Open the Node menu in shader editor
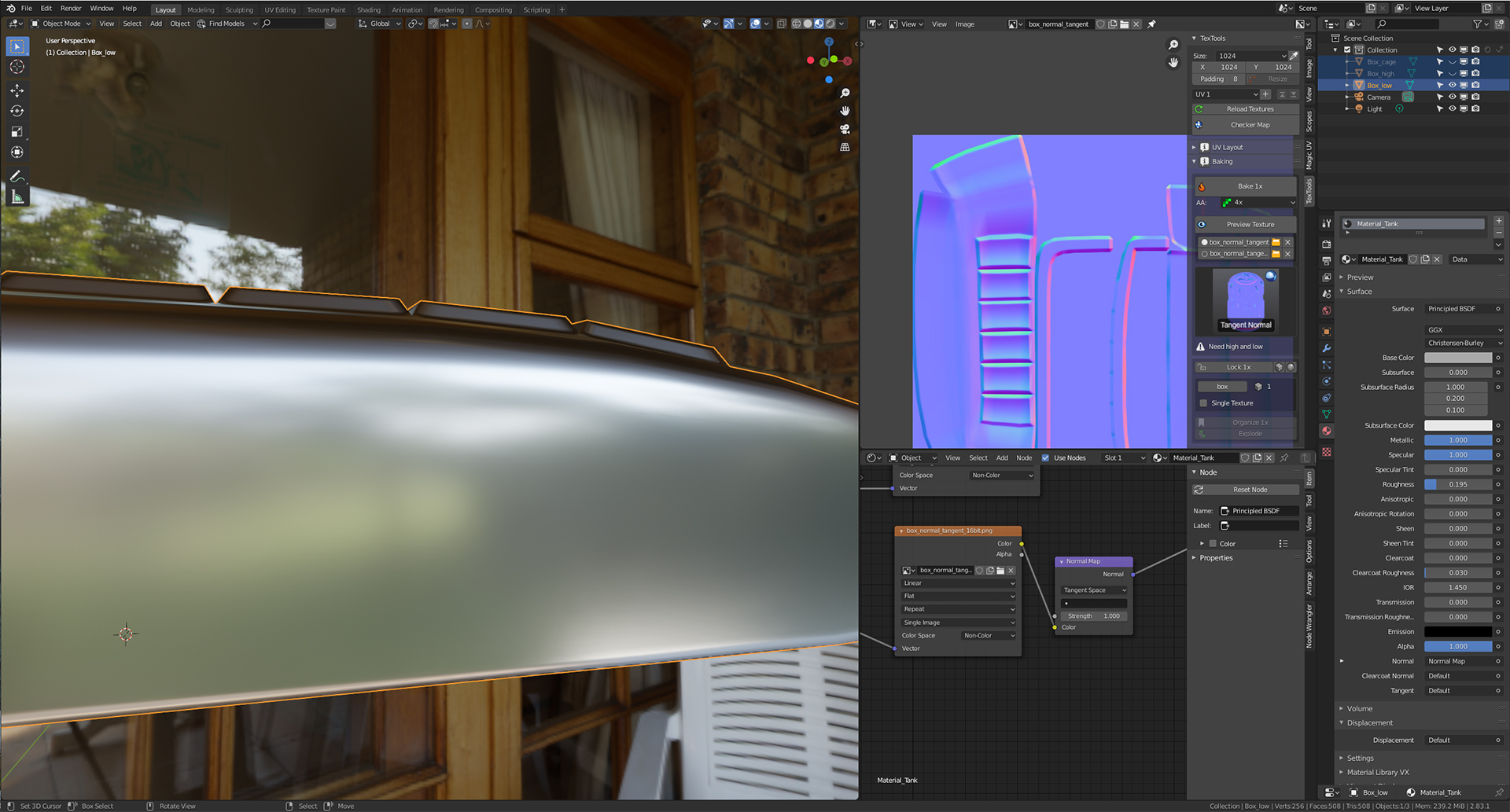Viewport: 1510px width, 812px height. tap(1024, 457)
